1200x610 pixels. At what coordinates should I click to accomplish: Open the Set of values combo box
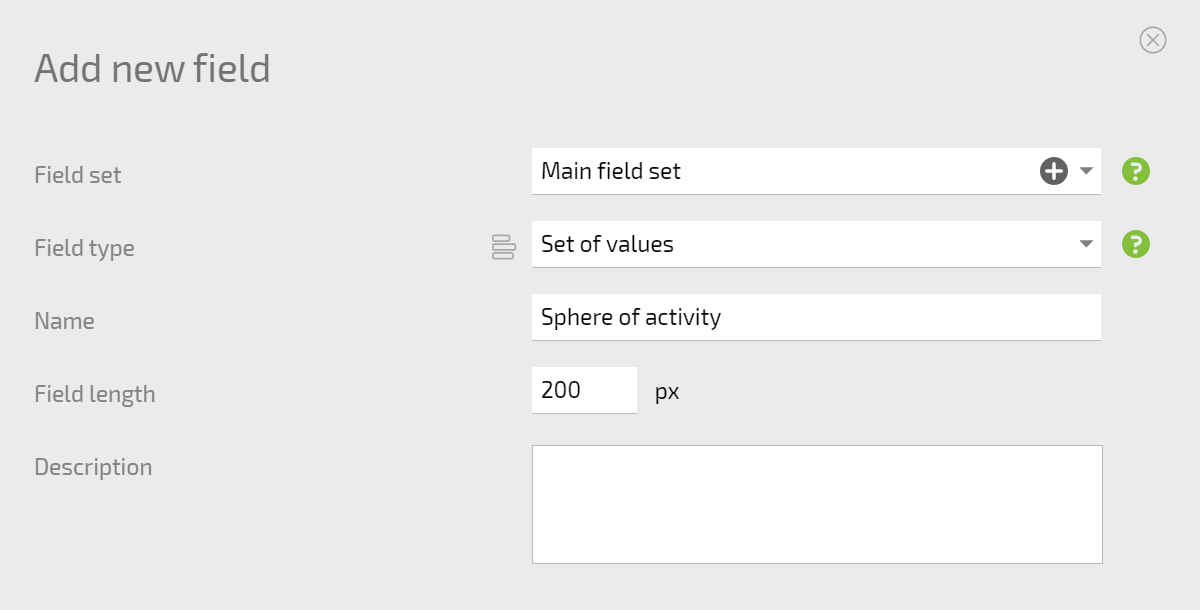816,244
